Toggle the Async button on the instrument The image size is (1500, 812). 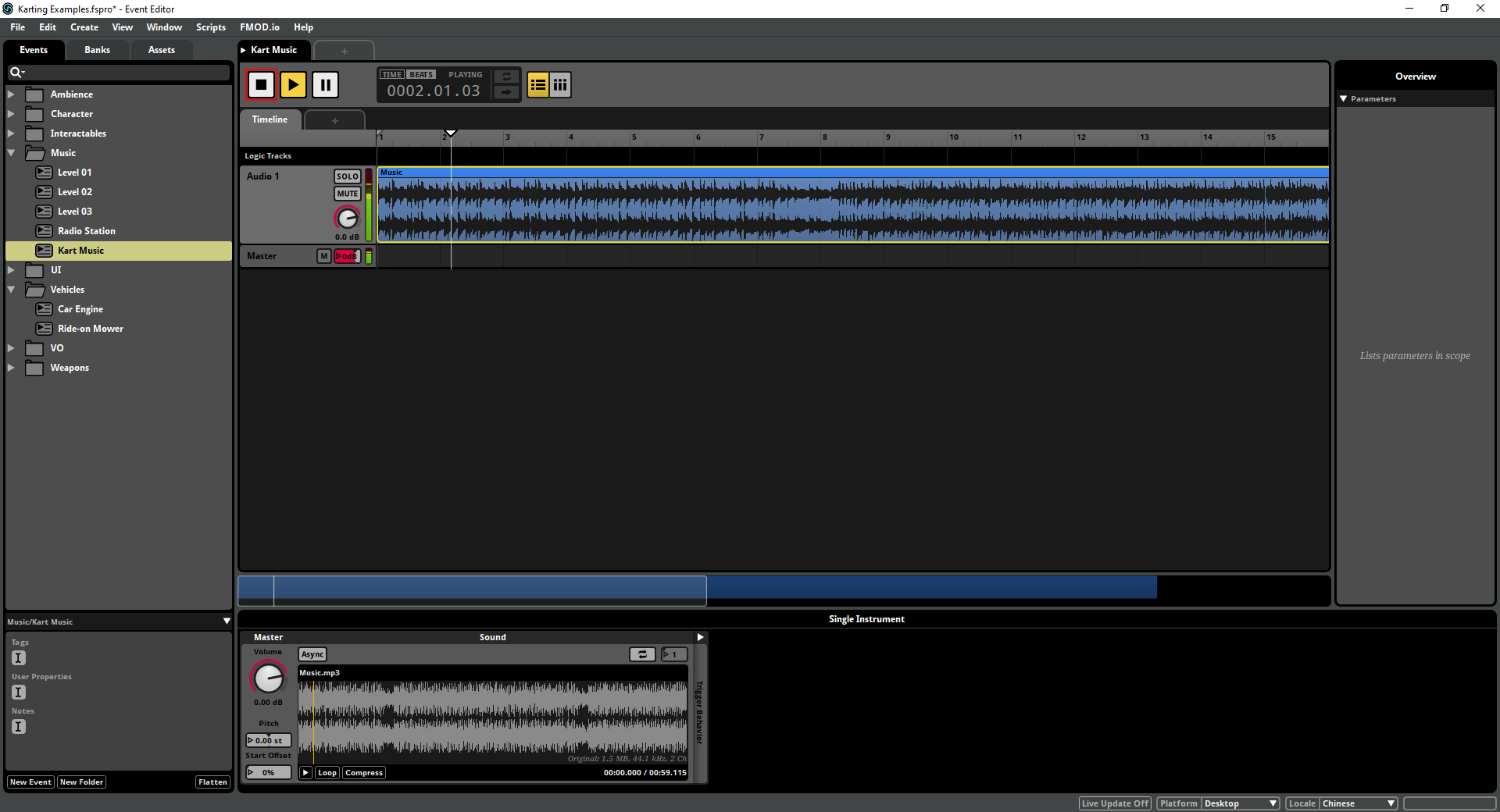(312, 654)
